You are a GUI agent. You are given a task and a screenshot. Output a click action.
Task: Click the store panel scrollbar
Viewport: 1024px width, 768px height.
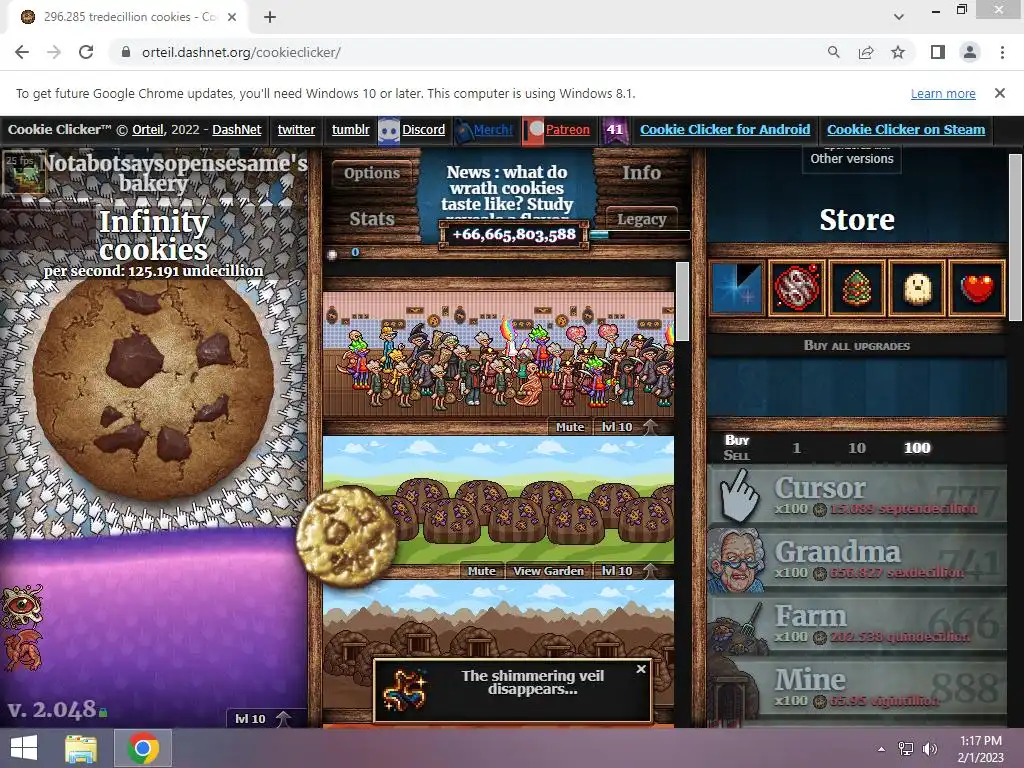(1014, 238)
